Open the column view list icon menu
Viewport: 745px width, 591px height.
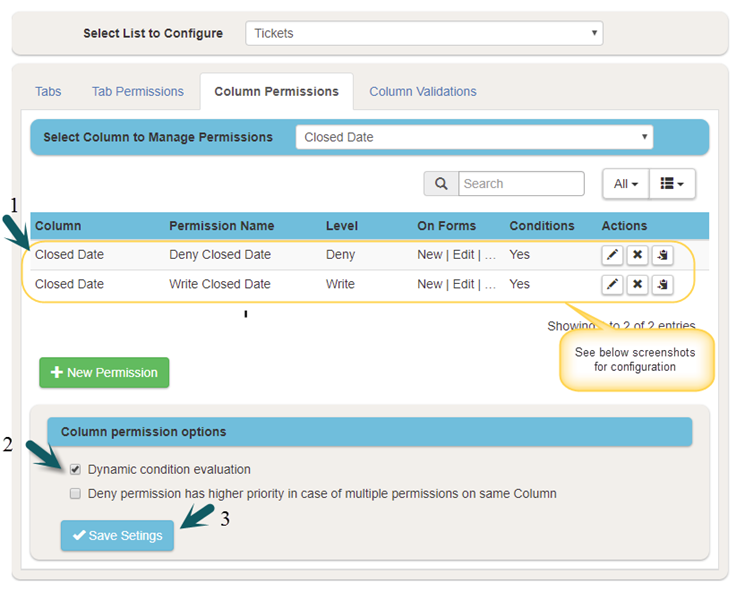click(x=672, y=184)
